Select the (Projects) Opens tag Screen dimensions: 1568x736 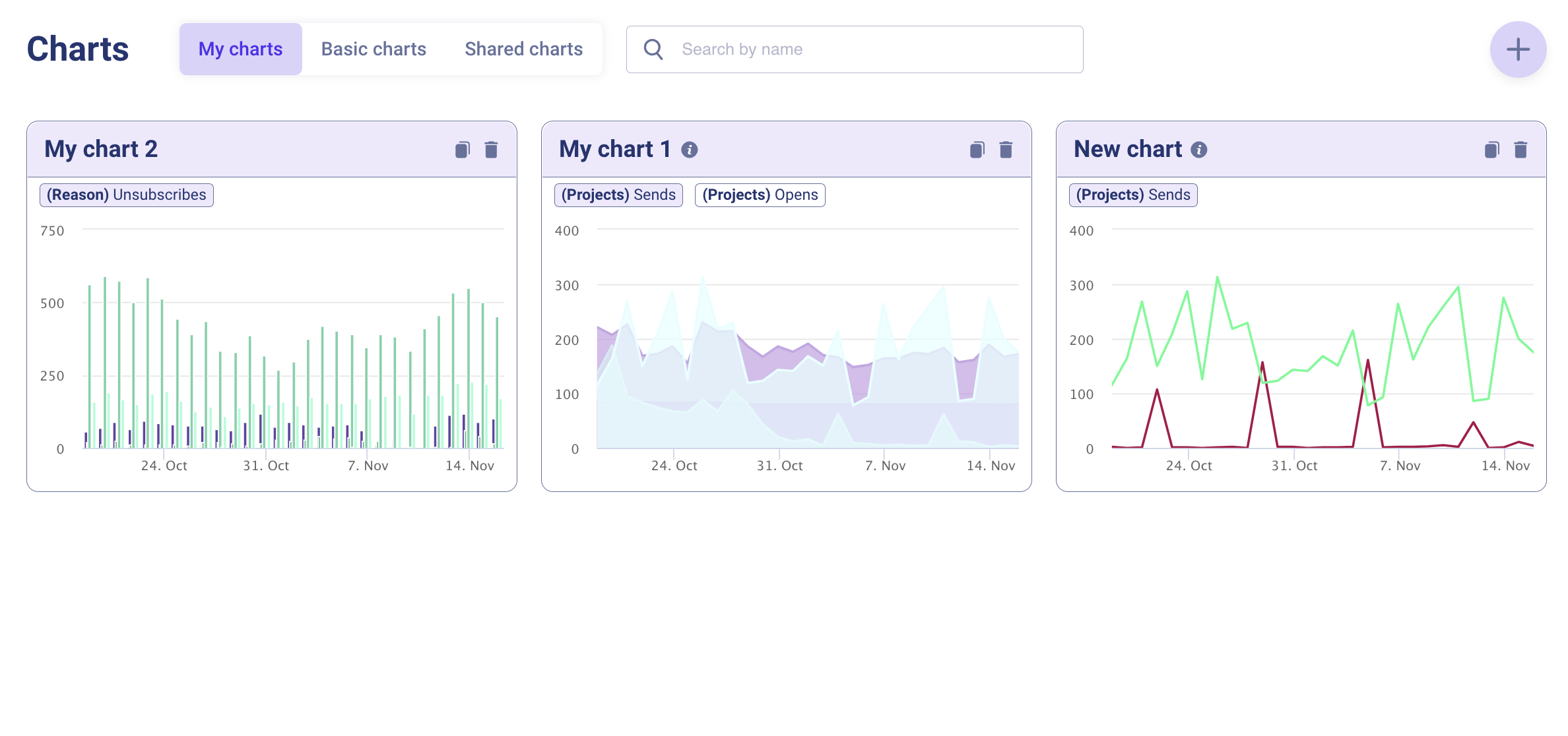760,195
